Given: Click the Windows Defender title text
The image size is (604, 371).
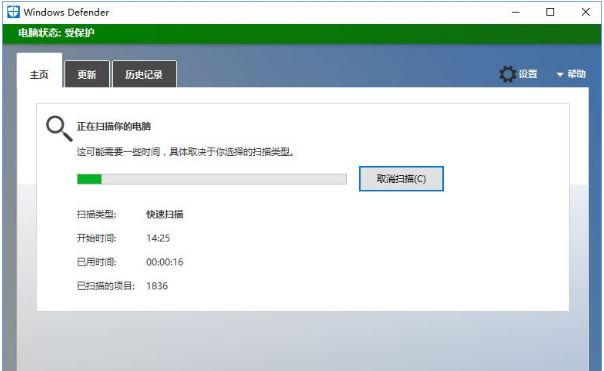Looking at the screenshot, I should tap(66, 12).
